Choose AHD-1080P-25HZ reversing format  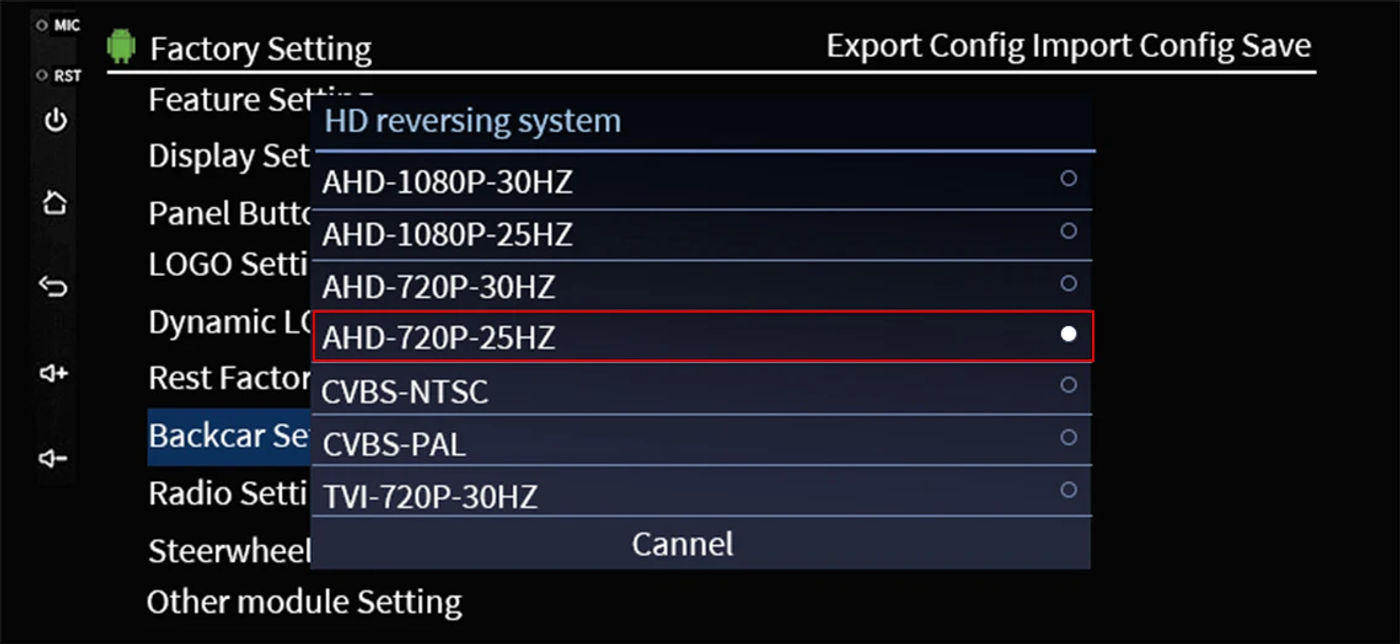coord(703,234)
